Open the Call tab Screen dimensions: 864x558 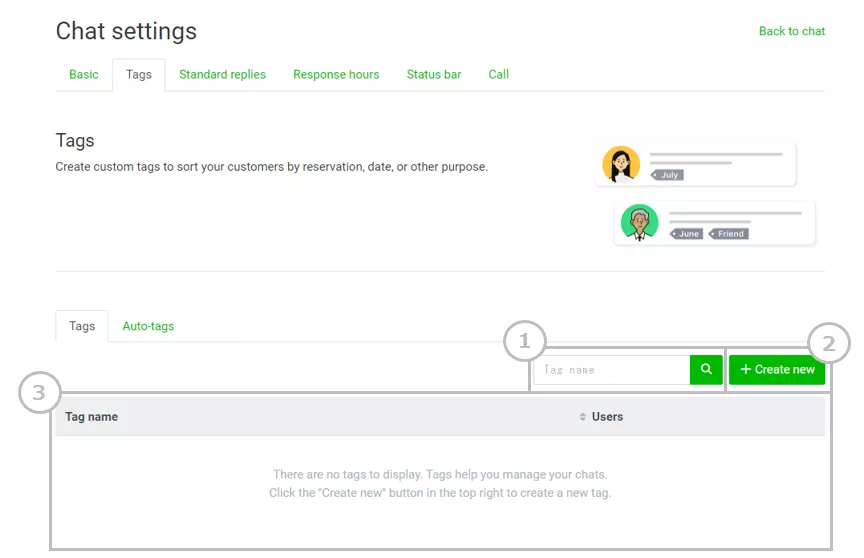[x=499, y=74]
